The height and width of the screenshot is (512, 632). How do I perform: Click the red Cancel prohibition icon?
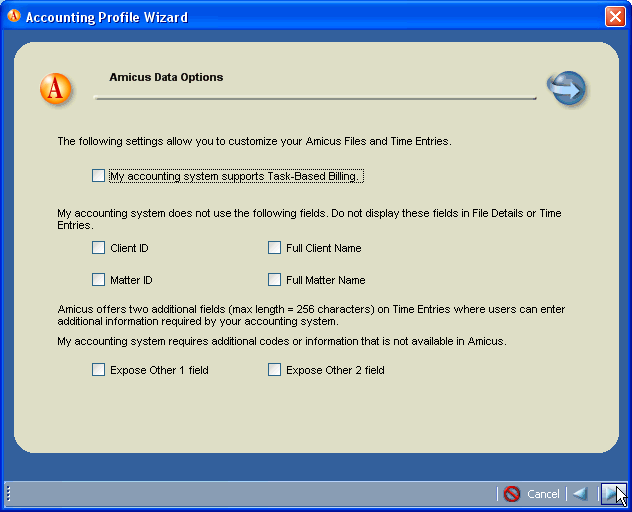512,494
